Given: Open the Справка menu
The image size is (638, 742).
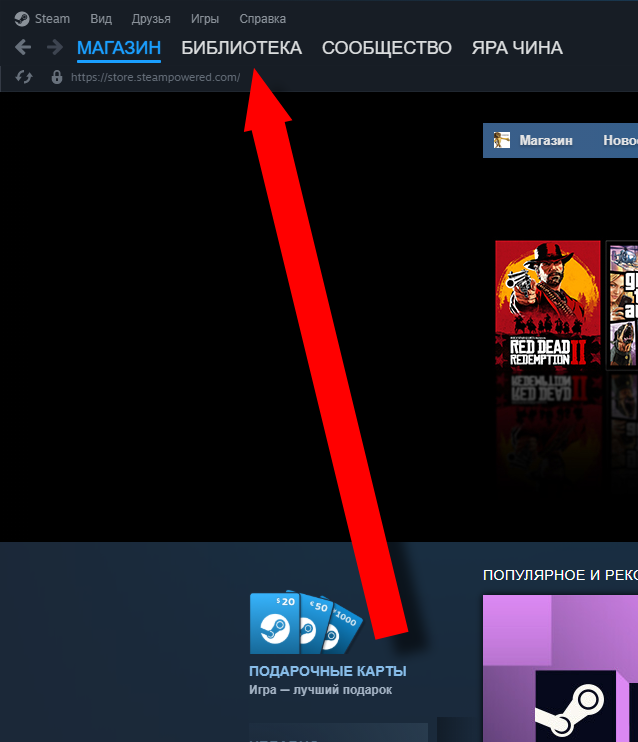Looking at the screenshot, I should [263, 19].
